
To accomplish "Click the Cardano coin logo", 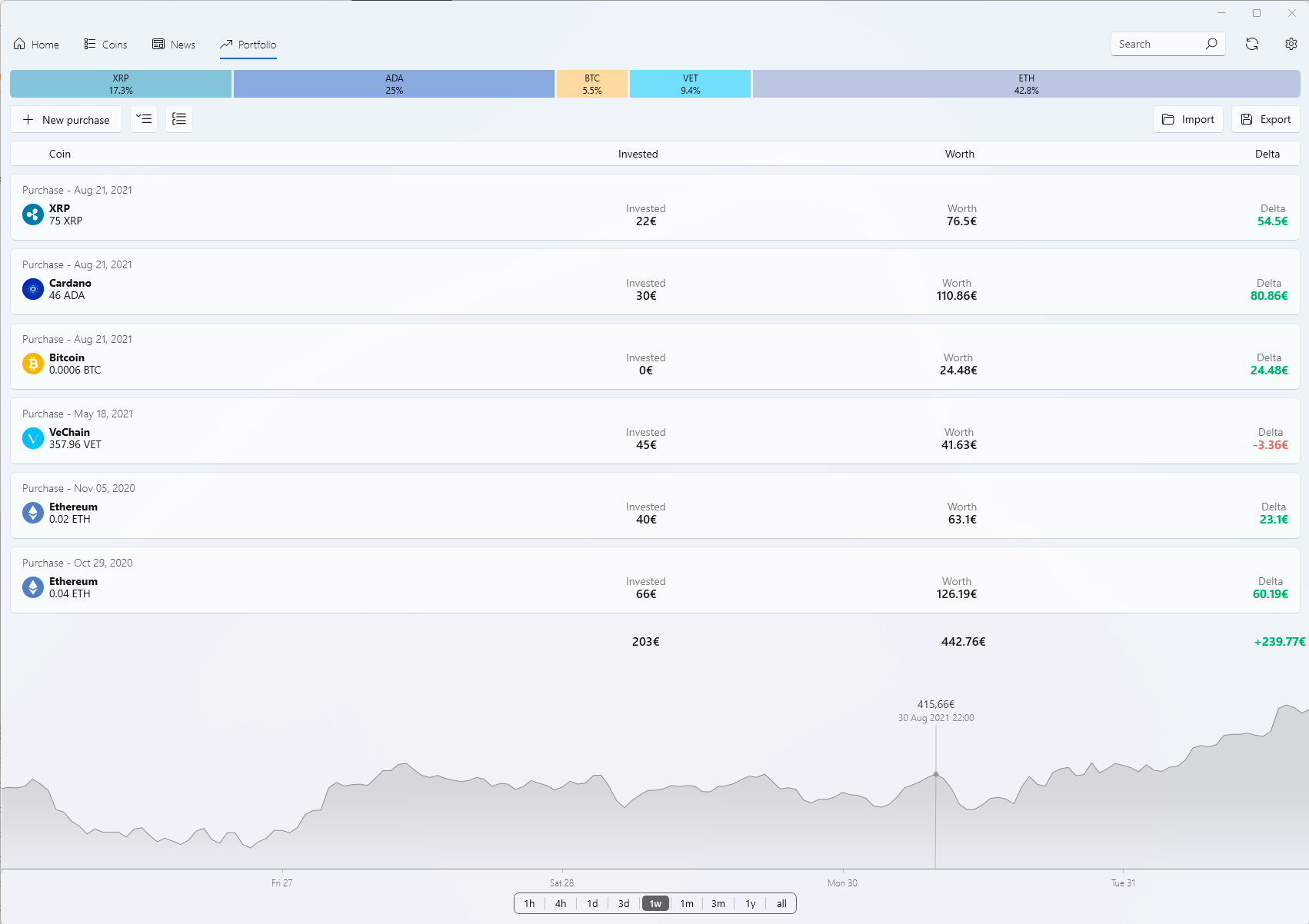I will coord(33,289).
